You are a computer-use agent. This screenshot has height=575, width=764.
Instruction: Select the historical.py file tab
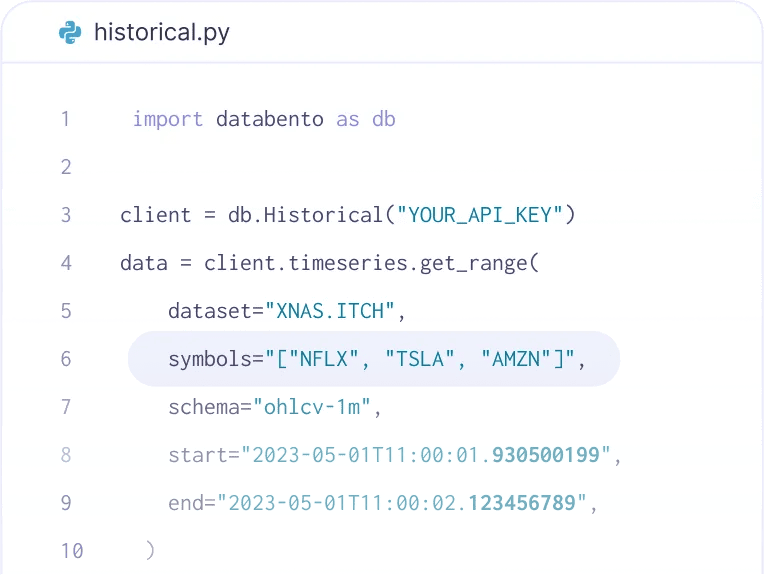tap(144, 33)
